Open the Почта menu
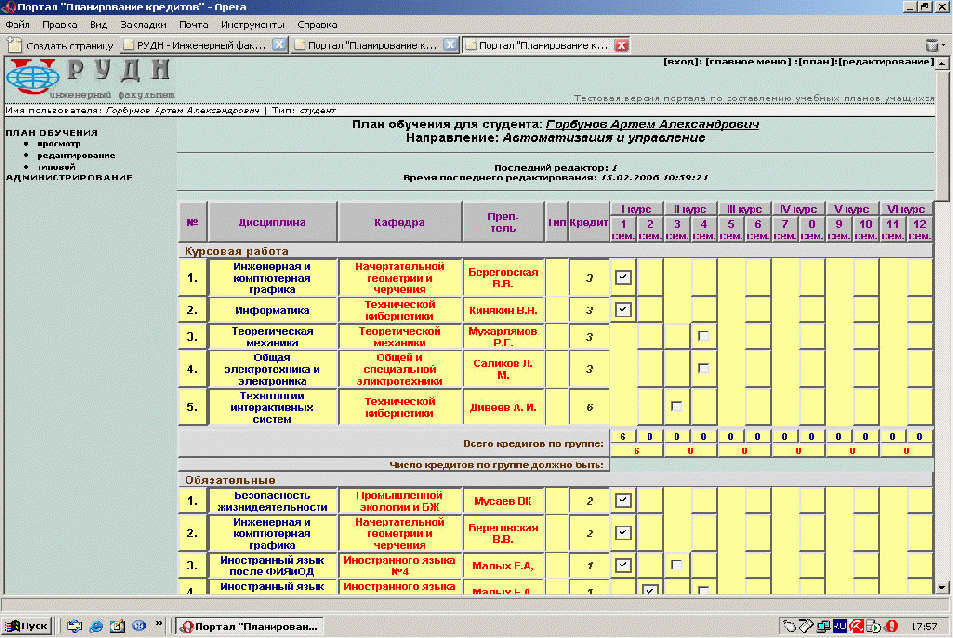 click(194, 25)
